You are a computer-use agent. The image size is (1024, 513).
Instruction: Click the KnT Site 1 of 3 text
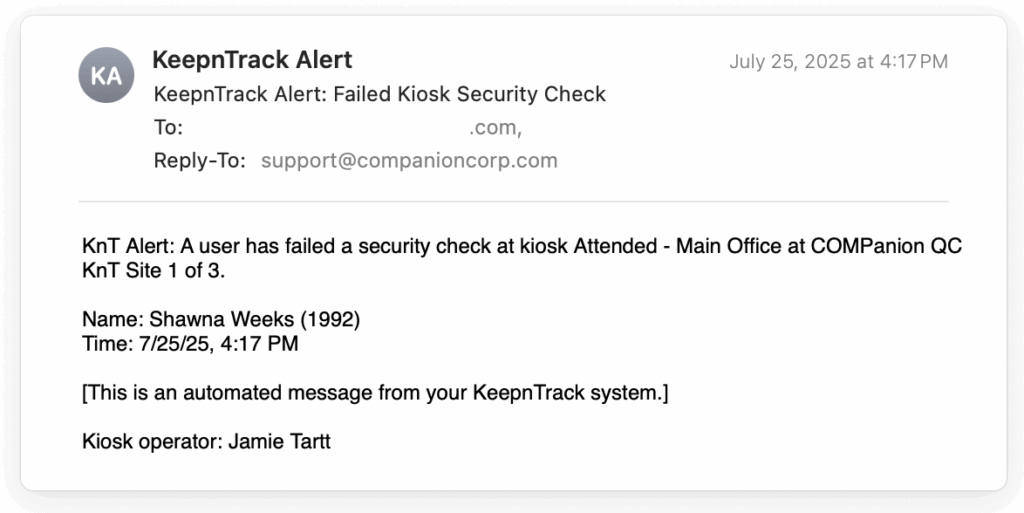point(153,271)
